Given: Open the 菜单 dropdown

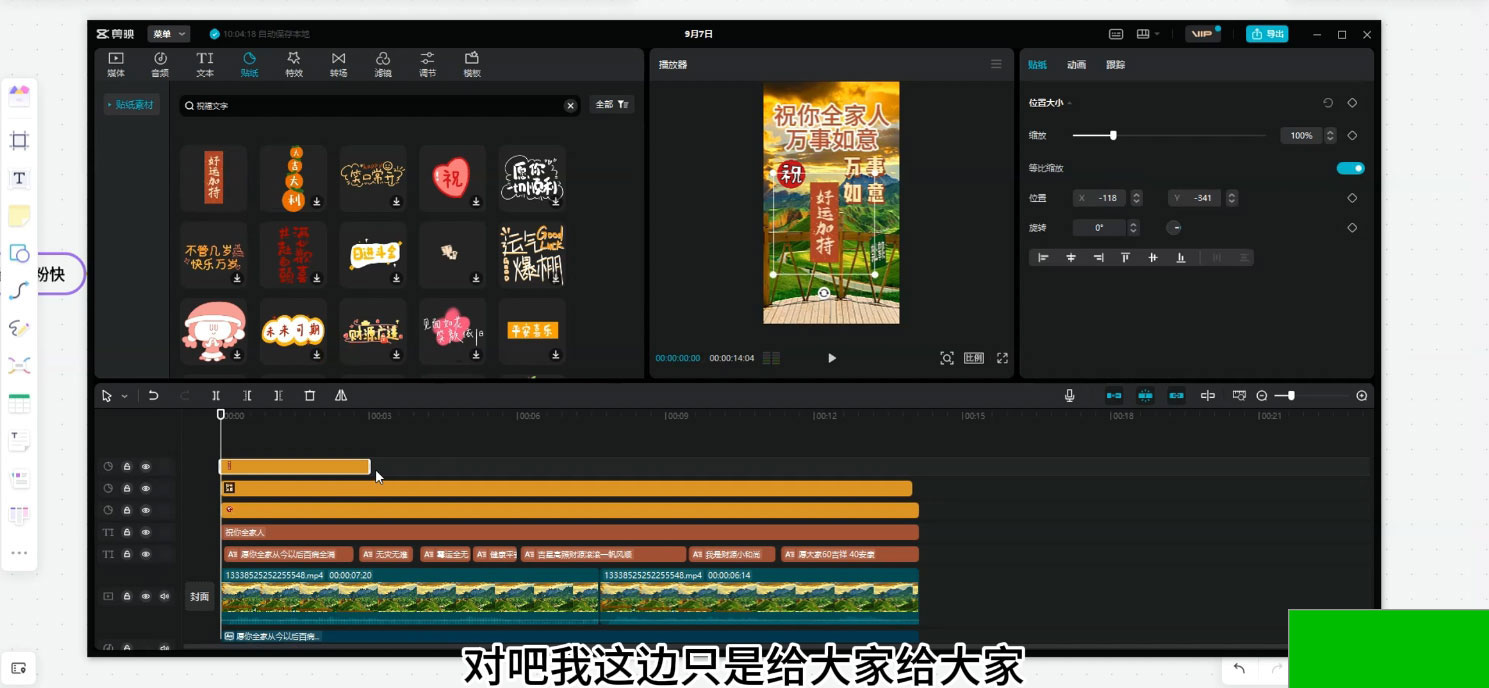Looking at the screenshot, I should click(x=168, y=34).
